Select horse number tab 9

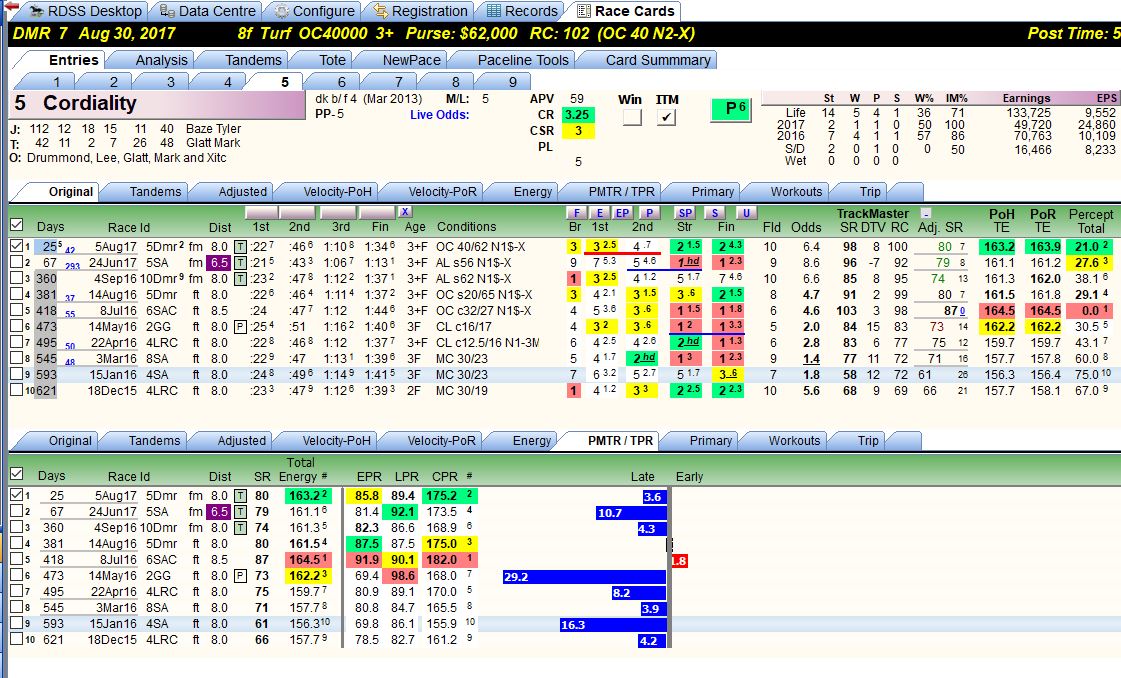[513, 82]
